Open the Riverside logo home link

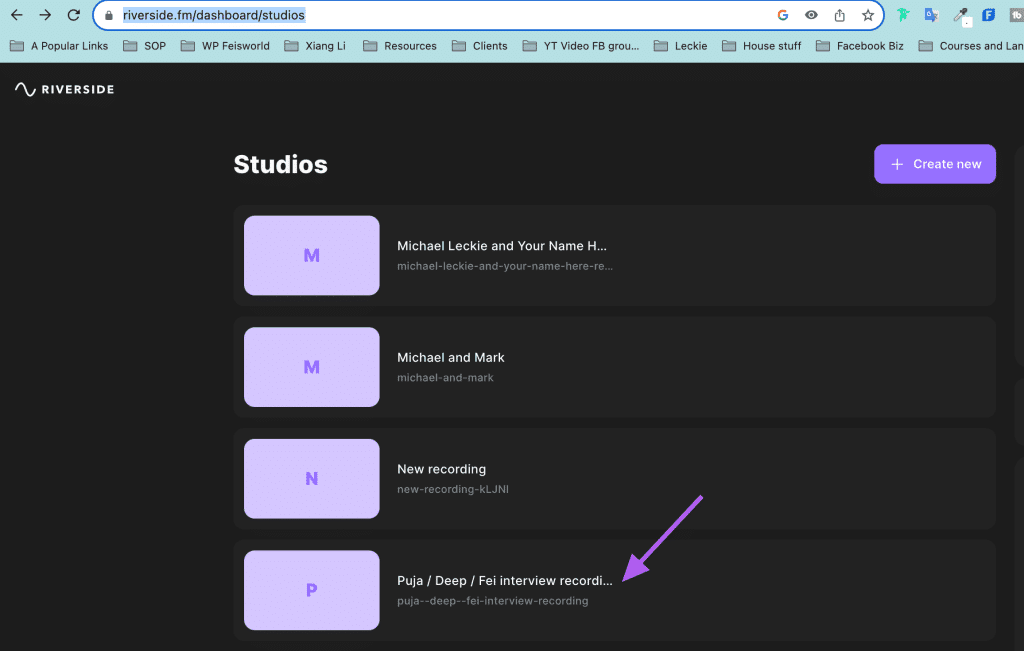tap(65, 89)
